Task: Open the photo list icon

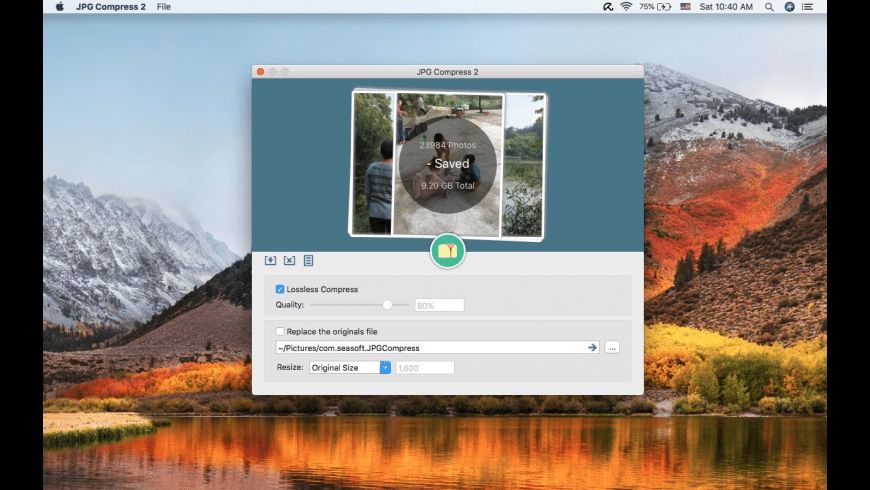Action: (308, 260)
